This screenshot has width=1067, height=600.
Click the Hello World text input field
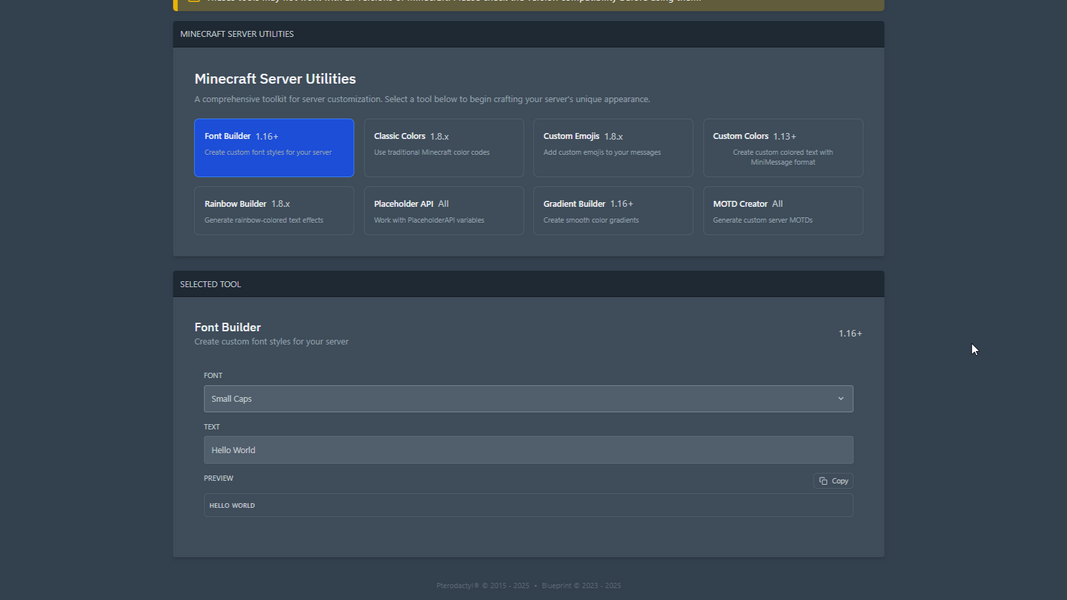tap(528, 450)
